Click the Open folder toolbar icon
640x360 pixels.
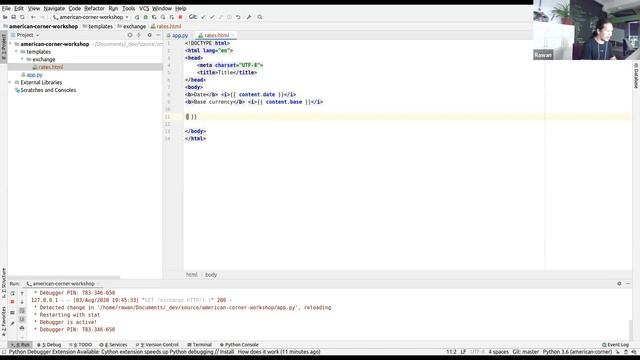[5, 17]
